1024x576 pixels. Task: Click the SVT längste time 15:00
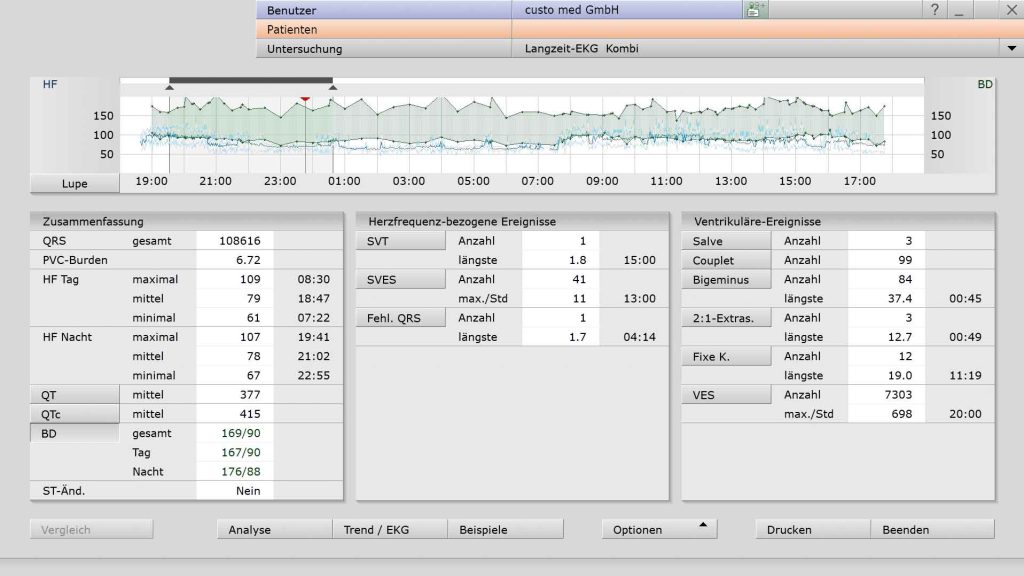tap(639, 260)
